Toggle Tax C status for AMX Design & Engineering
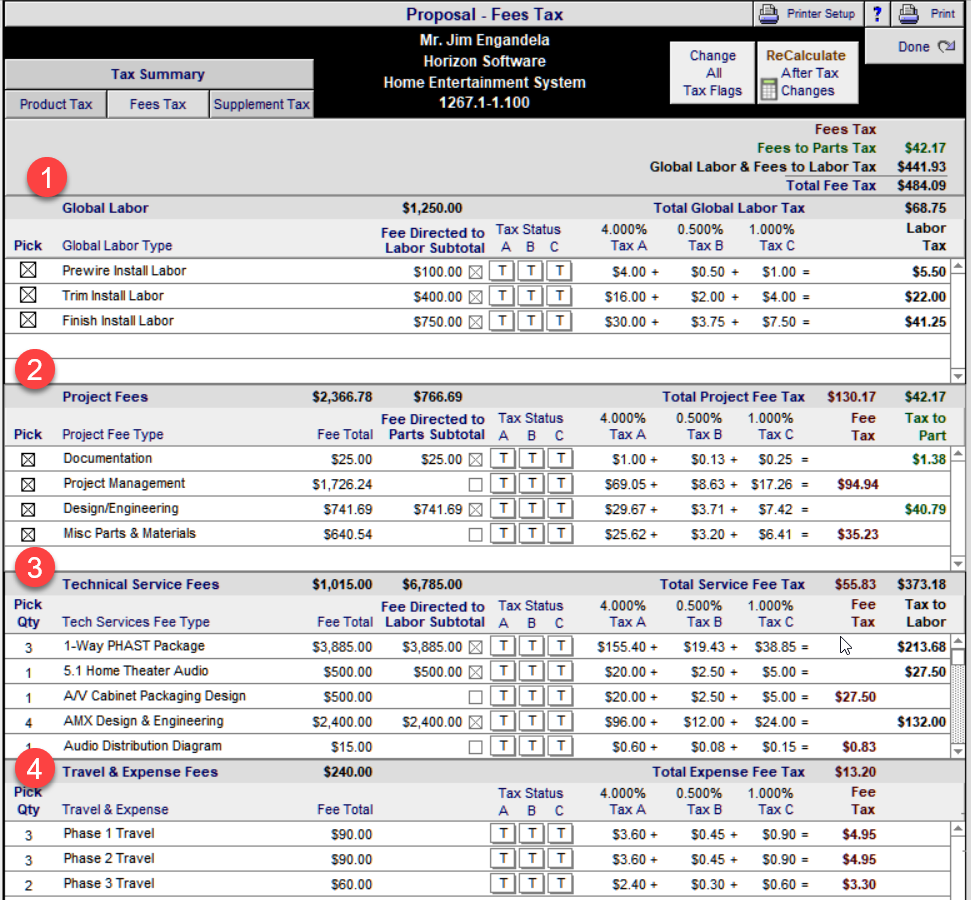The height and width of the screenshot is (900, 971). 560,722
